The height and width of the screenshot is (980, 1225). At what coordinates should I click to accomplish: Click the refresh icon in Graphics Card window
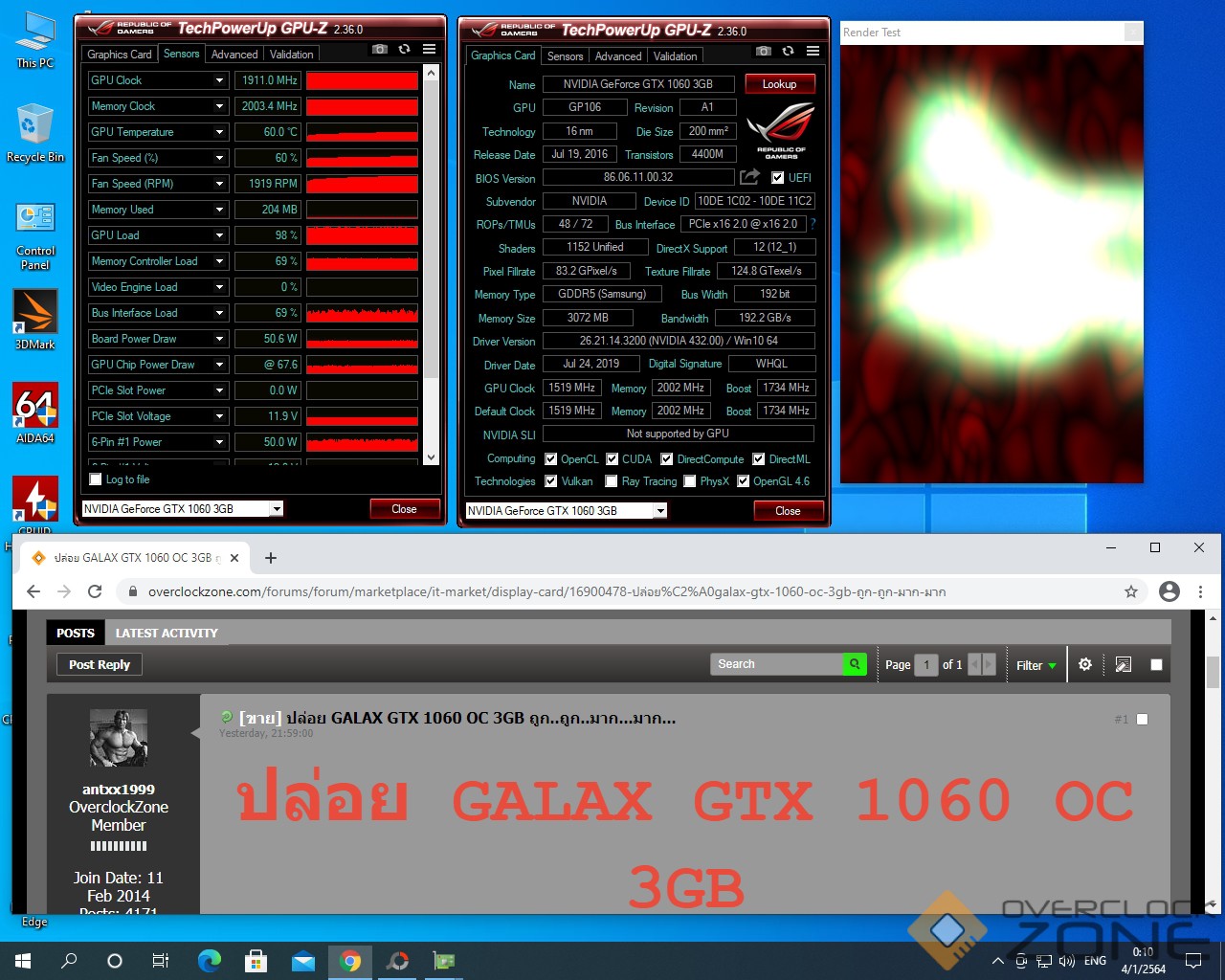click(x=788, y=52)
